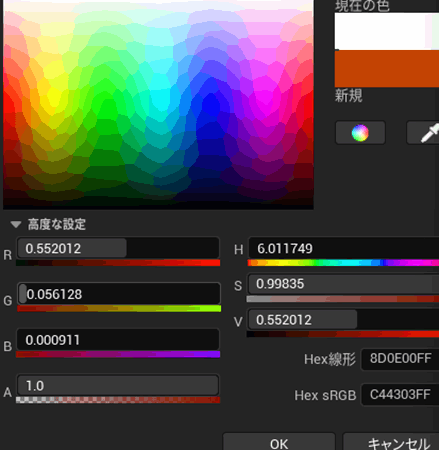Click the white current color swatch
Viewport: 439px width, 450px height.
coord(387,32)
